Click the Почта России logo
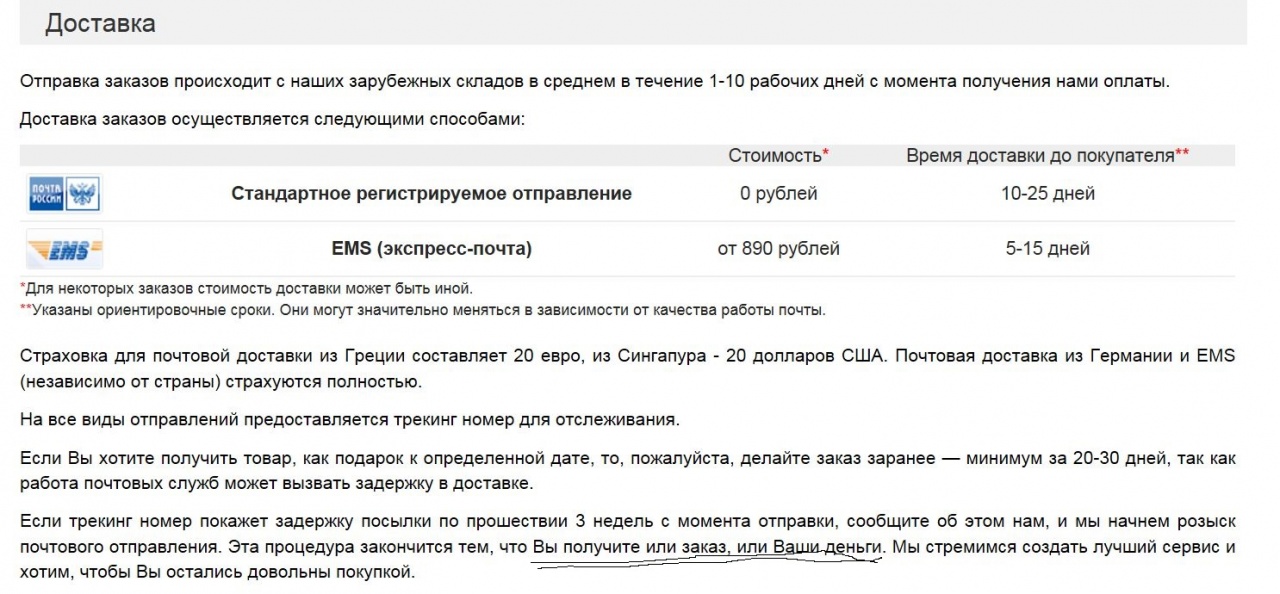 [65, 193]
